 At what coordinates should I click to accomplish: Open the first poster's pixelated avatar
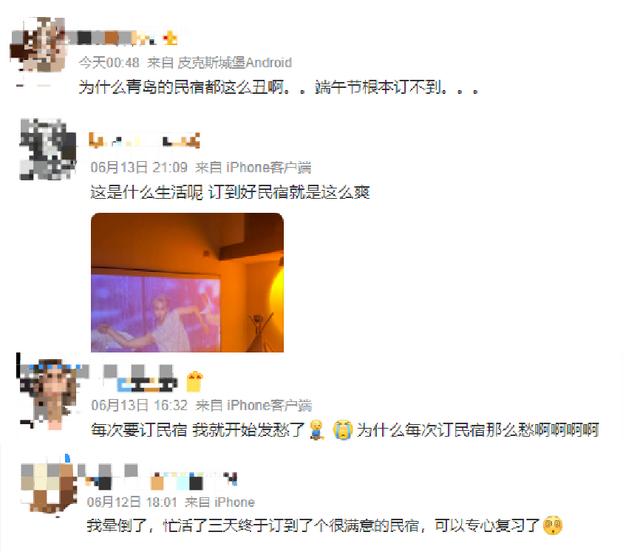point(37,44)
